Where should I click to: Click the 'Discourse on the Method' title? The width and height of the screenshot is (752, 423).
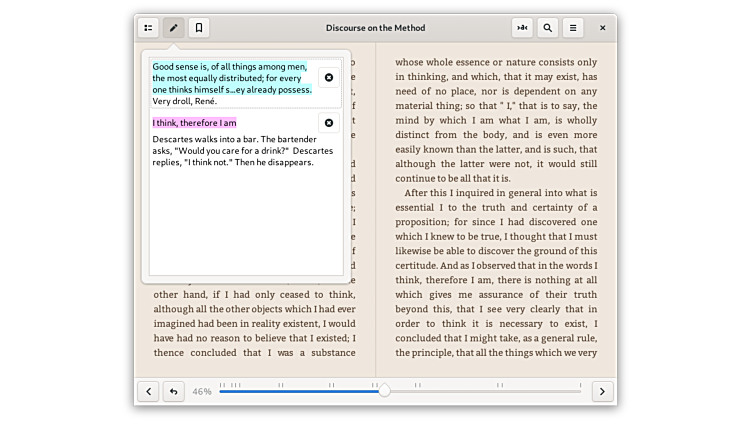click(375, 28)
